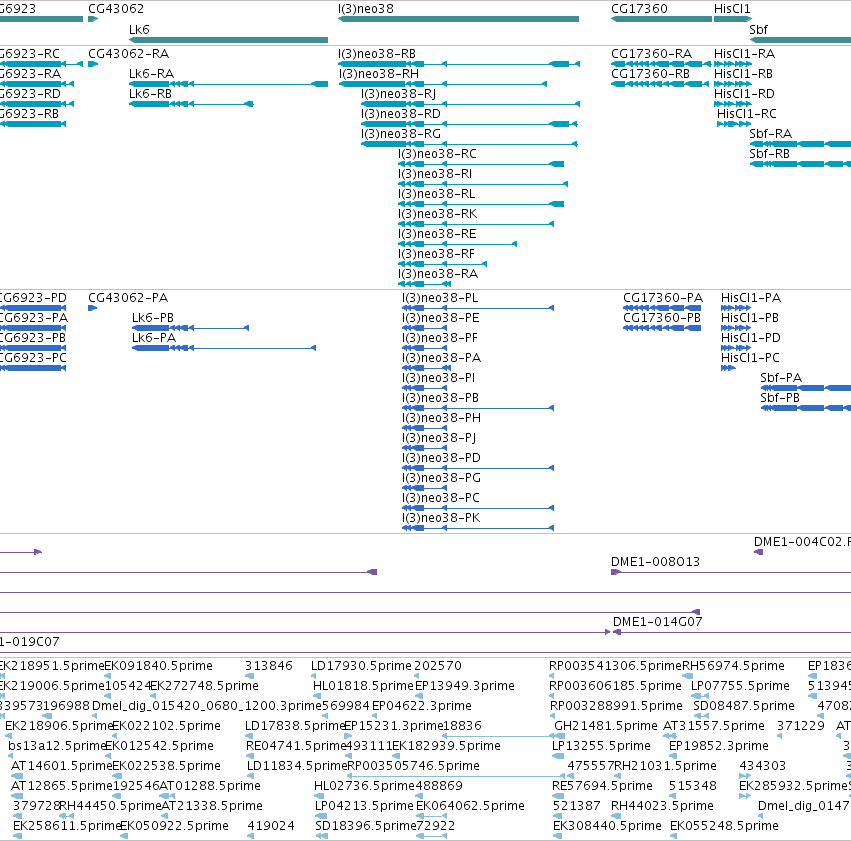The height and width of the screenshot is (841, 851).
Task: Select EST 419024
Action: [x=271, y=826]
